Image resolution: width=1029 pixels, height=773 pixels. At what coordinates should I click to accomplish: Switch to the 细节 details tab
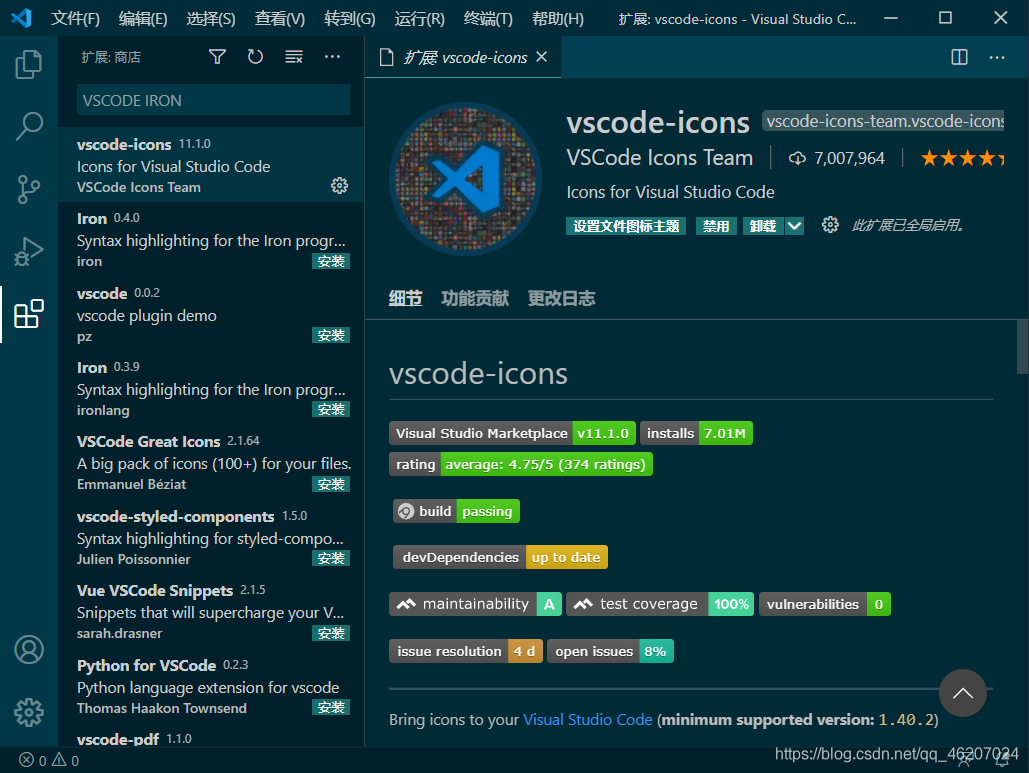(x=405, y=299)
